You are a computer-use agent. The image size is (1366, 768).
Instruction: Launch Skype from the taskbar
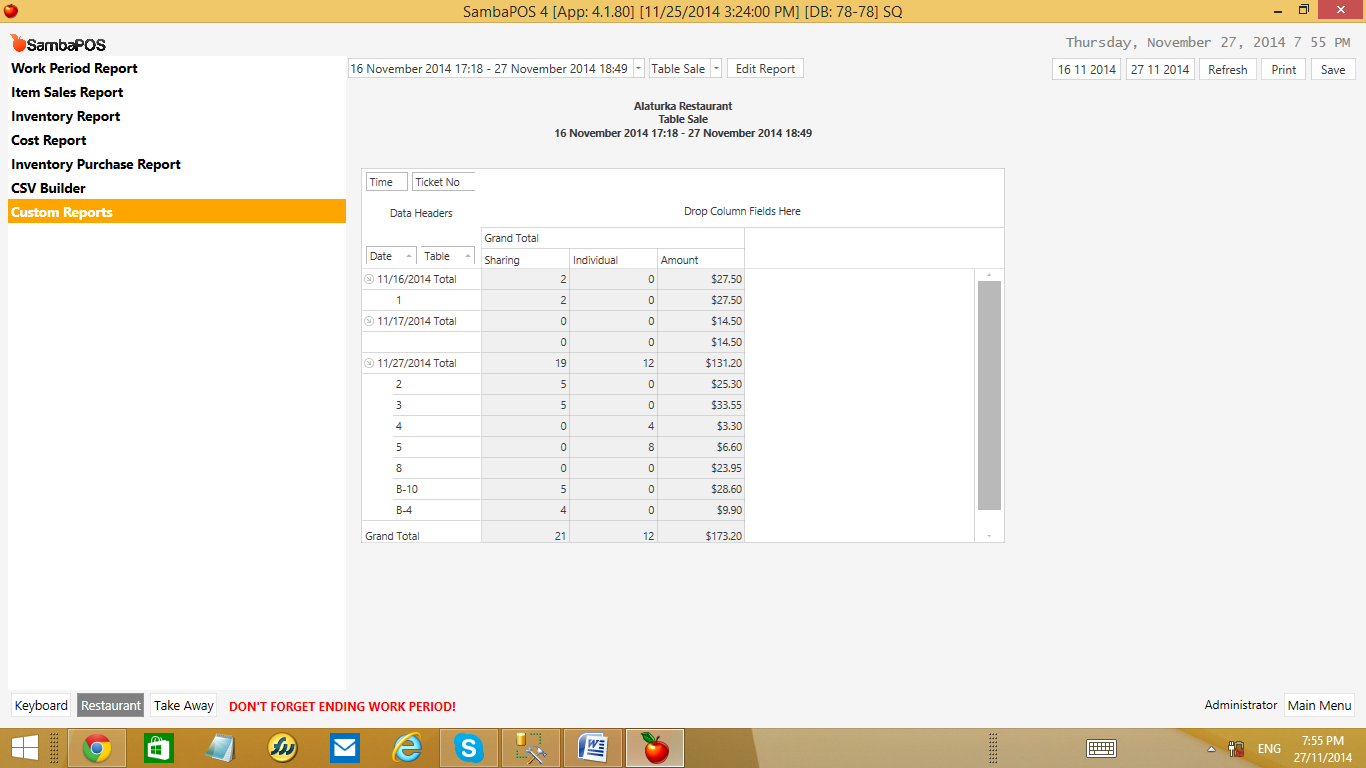click(468, 748)
